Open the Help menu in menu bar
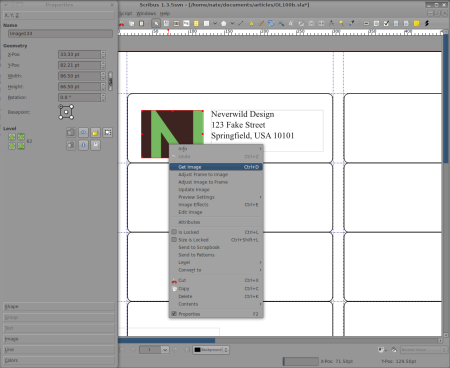 pos(165,13)
